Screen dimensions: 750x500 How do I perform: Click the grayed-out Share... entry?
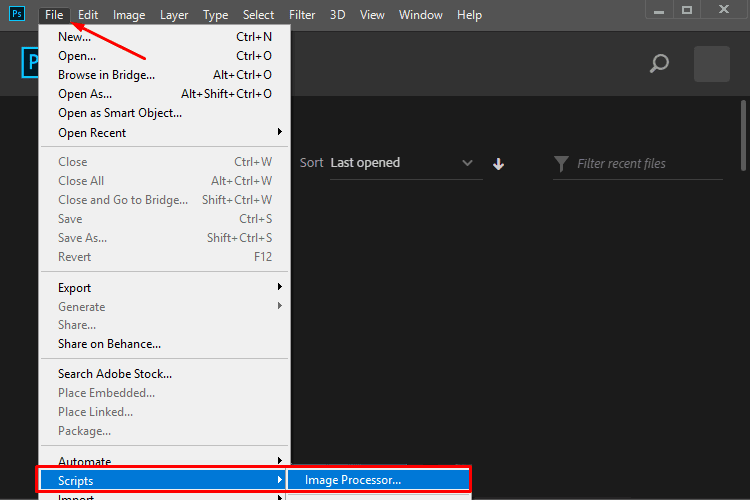click(165, 325)
